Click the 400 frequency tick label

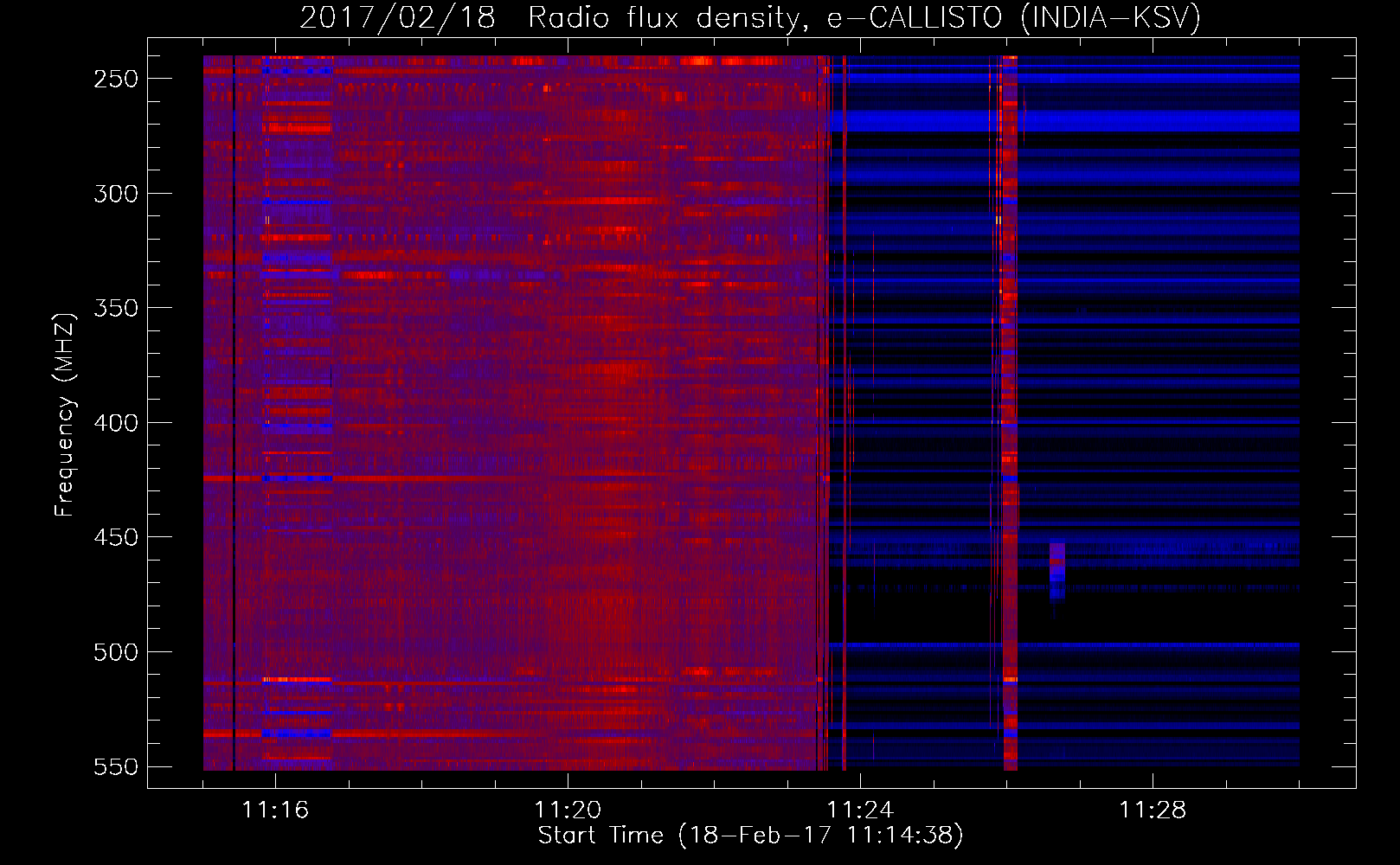[116, 423]
